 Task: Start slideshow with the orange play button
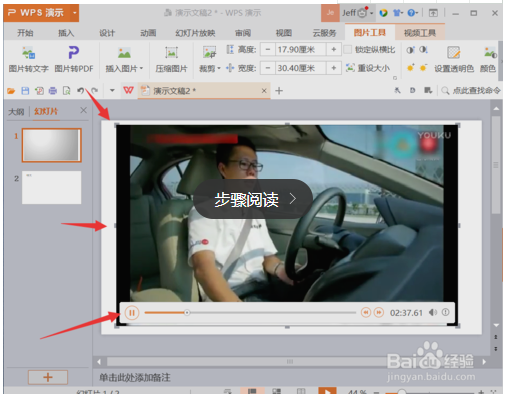coord(327,391)
